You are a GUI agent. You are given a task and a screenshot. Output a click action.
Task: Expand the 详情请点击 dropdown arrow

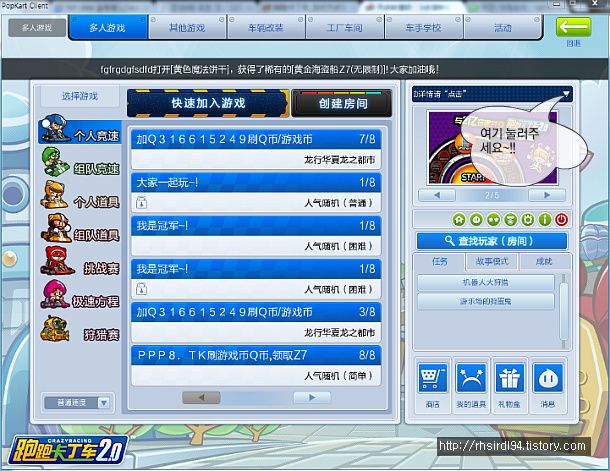[566, 94]
